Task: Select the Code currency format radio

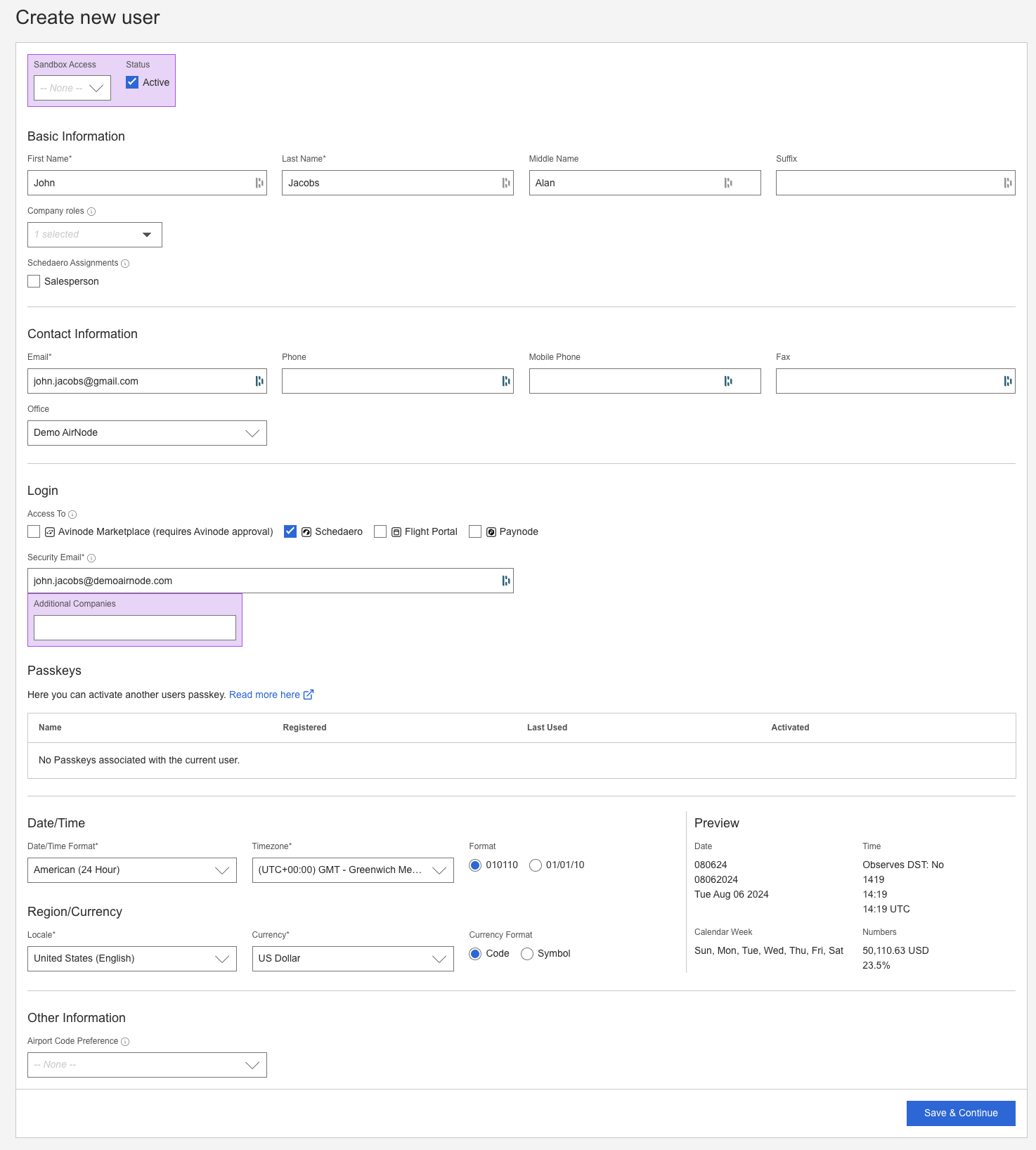Action: click(475, 954)
